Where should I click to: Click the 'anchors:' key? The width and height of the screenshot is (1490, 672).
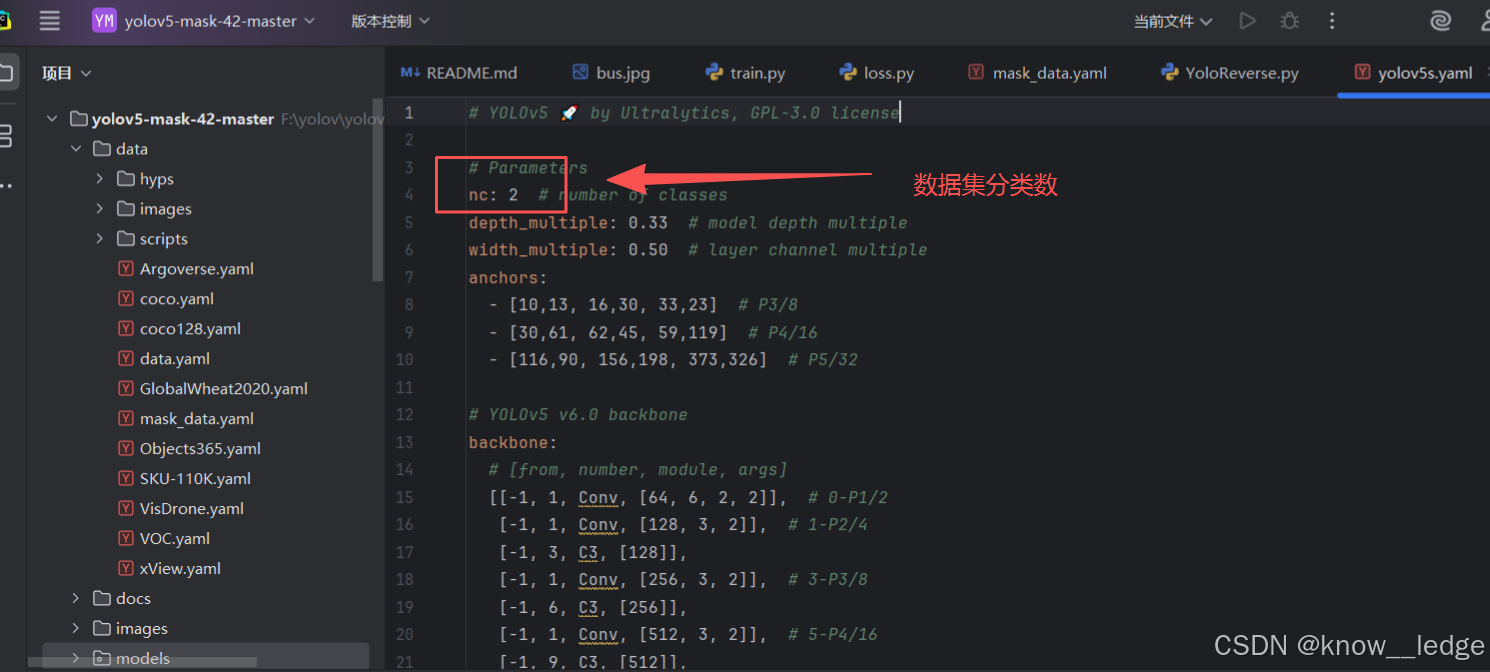pos(508,278)
